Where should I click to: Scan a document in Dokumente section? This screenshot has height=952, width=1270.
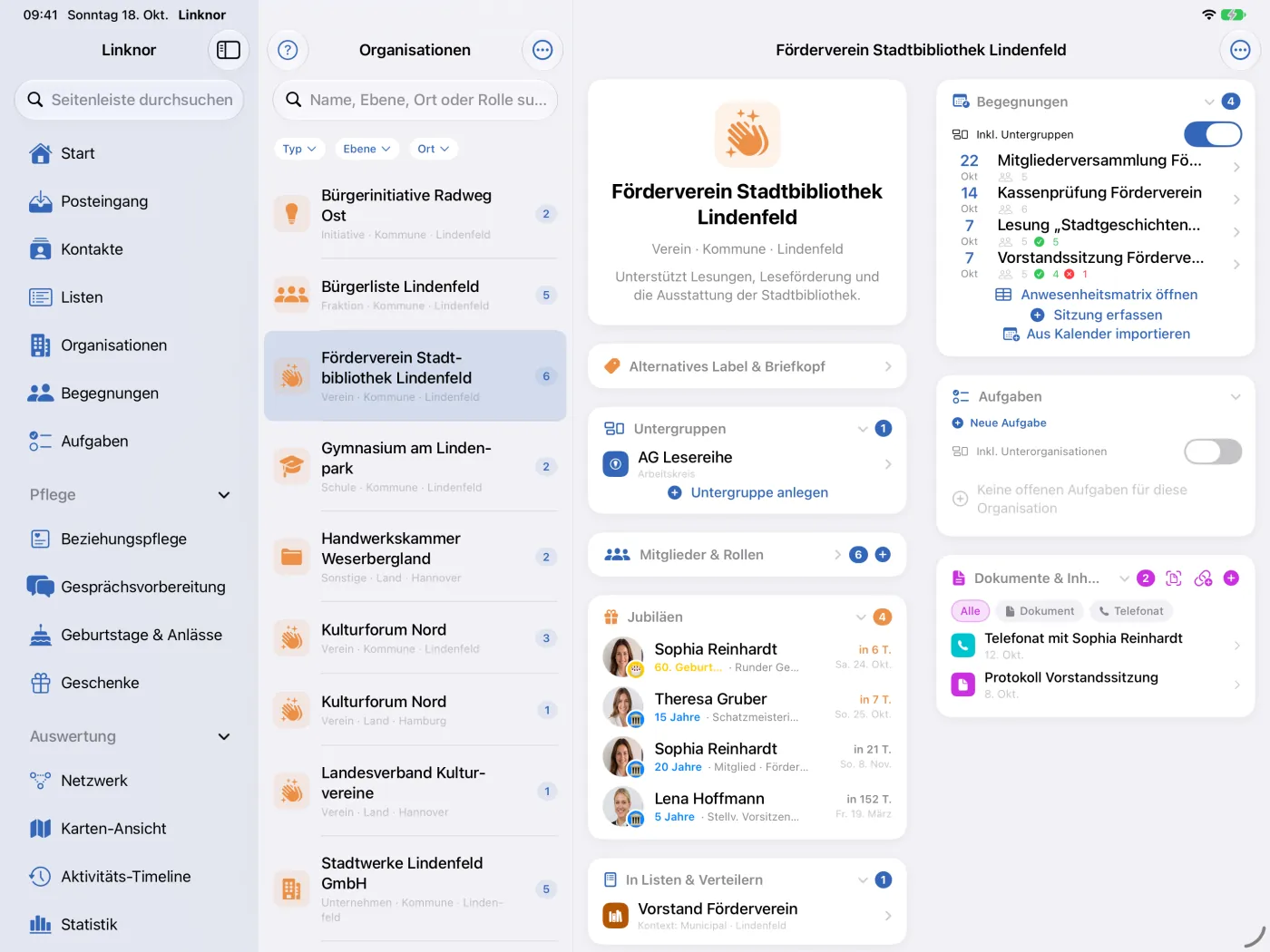(x=1174, y=578)
